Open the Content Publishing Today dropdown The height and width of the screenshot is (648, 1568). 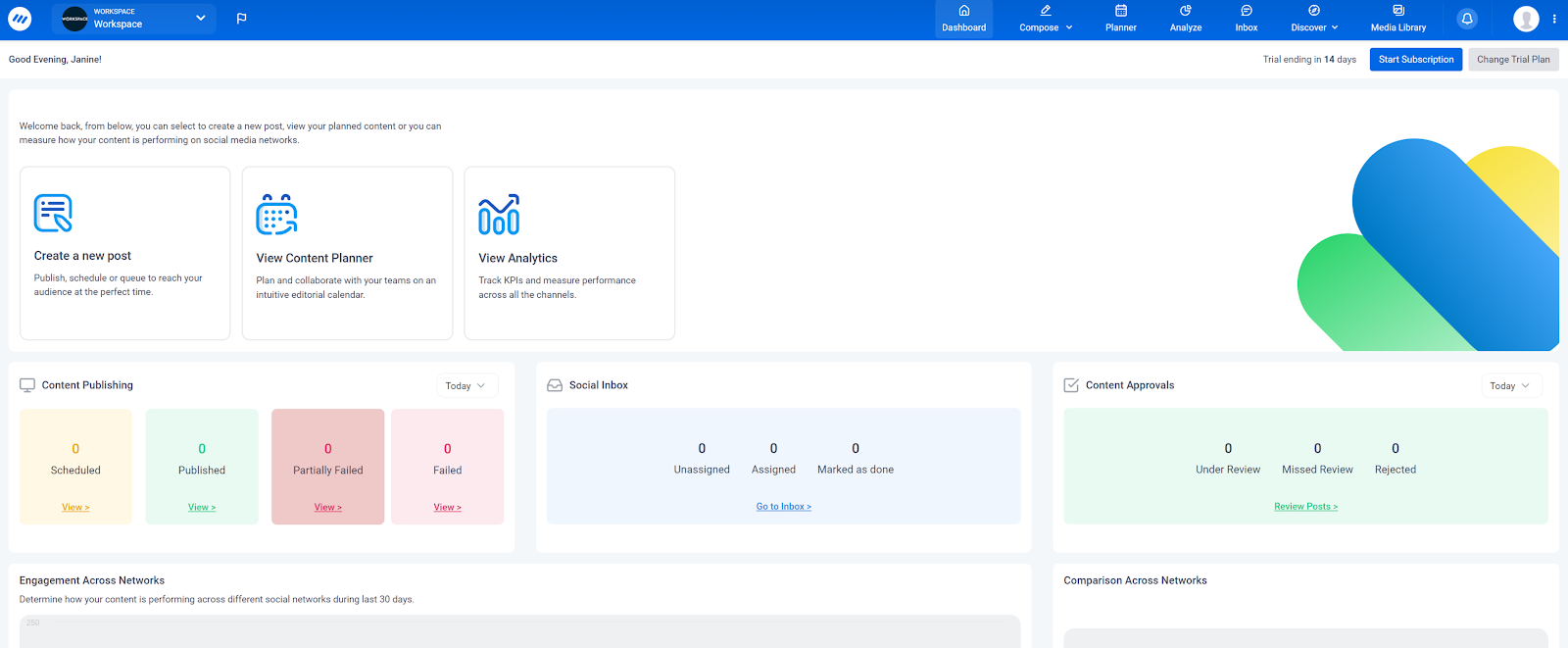pyautogui.click(x=466, y=386)
